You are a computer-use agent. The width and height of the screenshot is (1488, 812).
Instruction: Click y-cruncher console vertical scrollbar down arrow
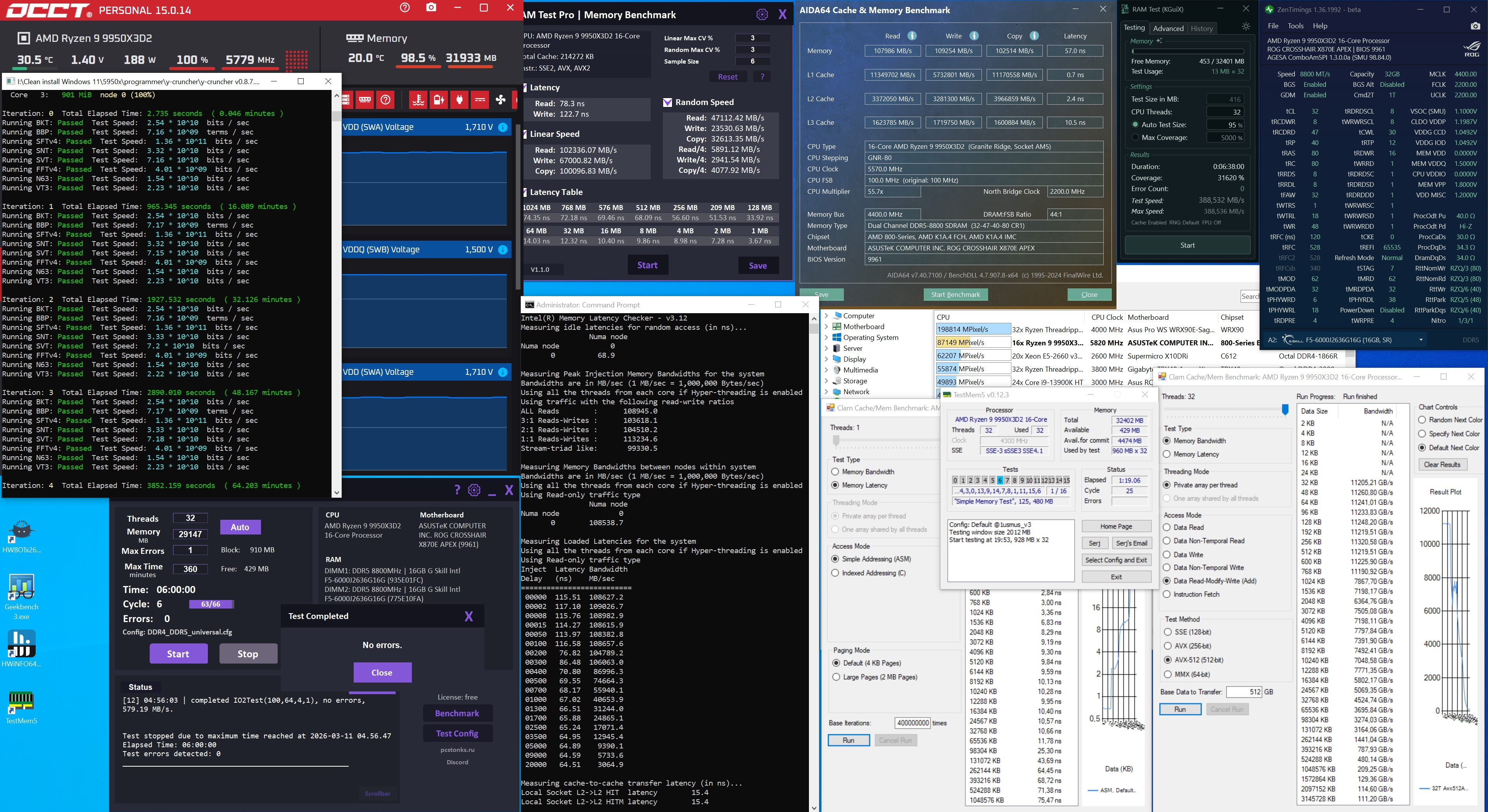(x=336, y=493)
